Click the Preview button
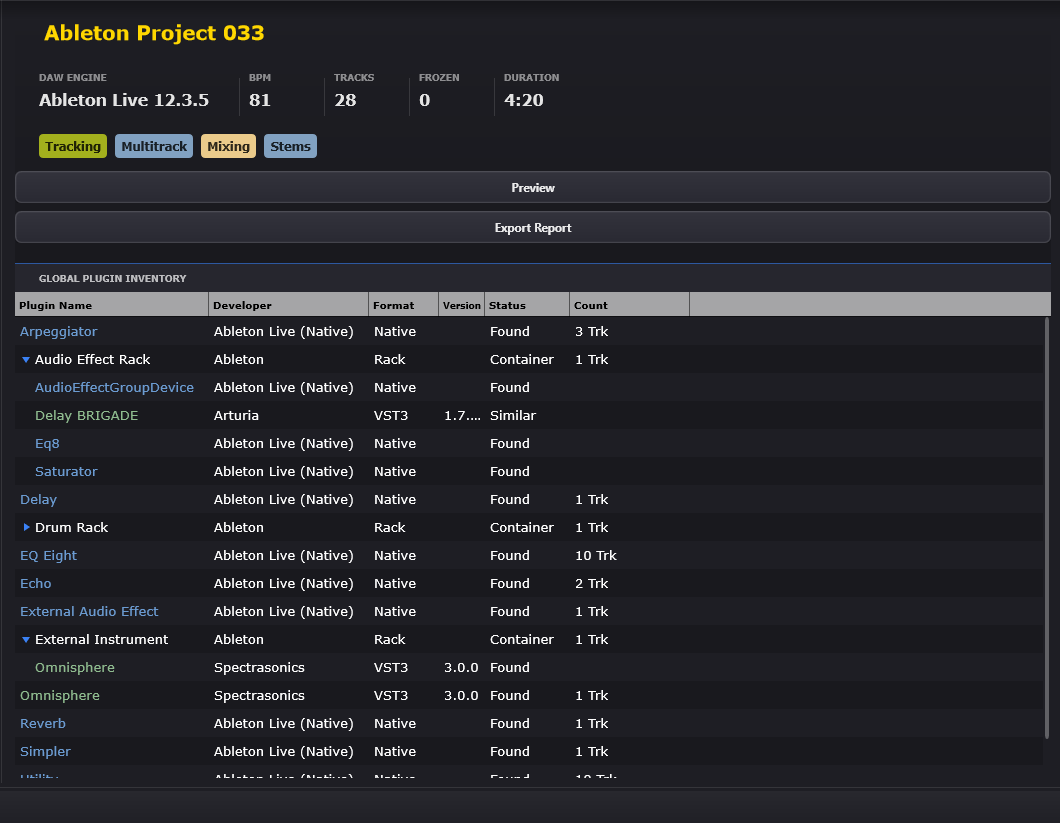This screenshot has width=1060, height=823. pyautogui.click(x=532, y=188)
